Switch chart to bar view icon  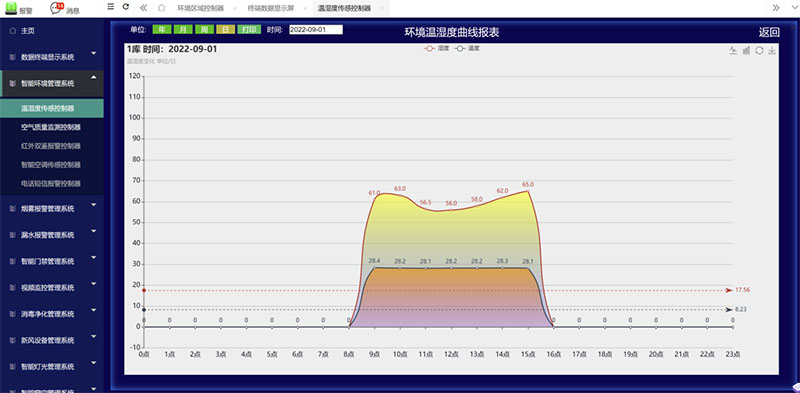point(746,50)
